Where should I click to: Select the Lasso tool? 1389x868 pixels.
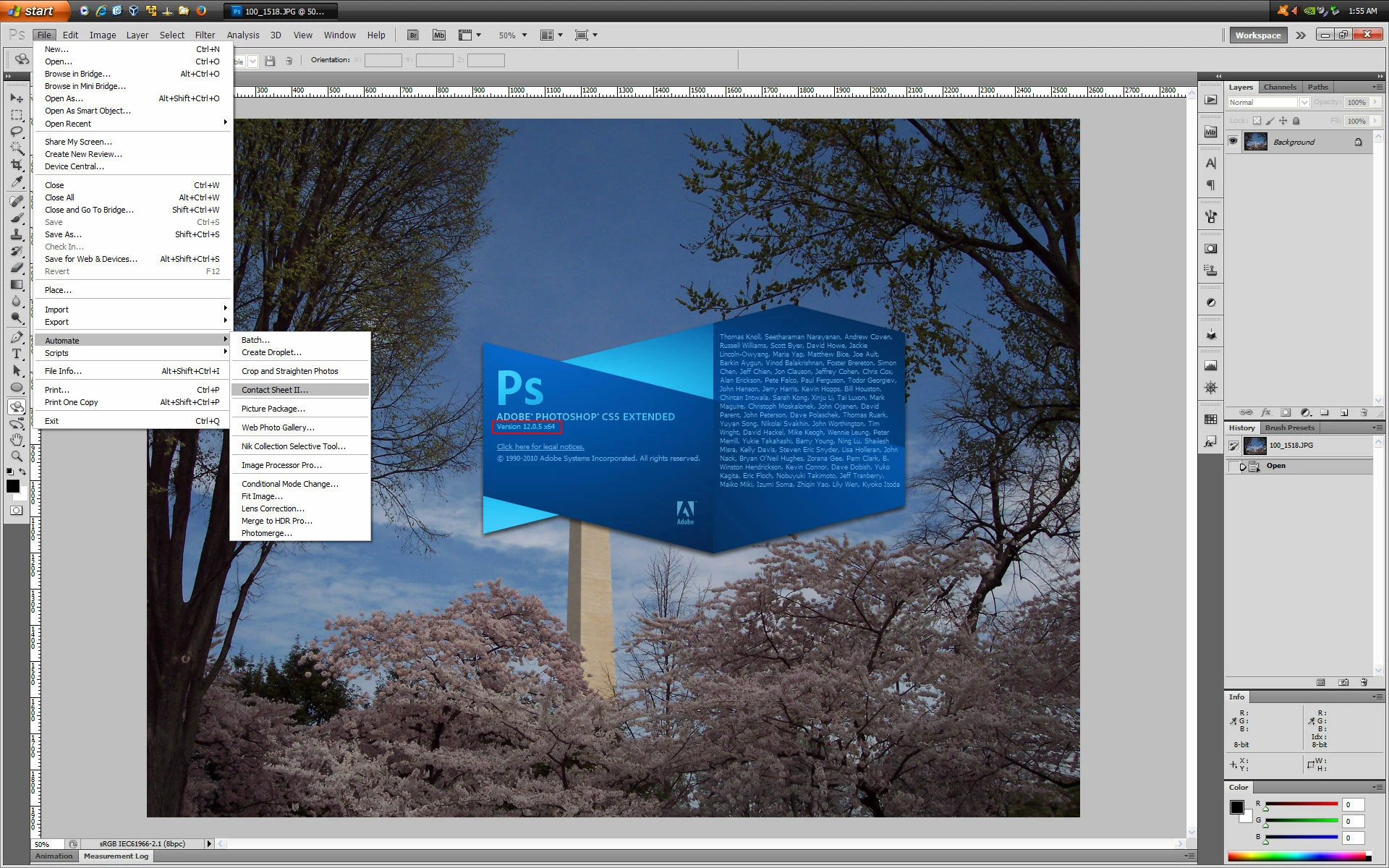tap(17, 131)
